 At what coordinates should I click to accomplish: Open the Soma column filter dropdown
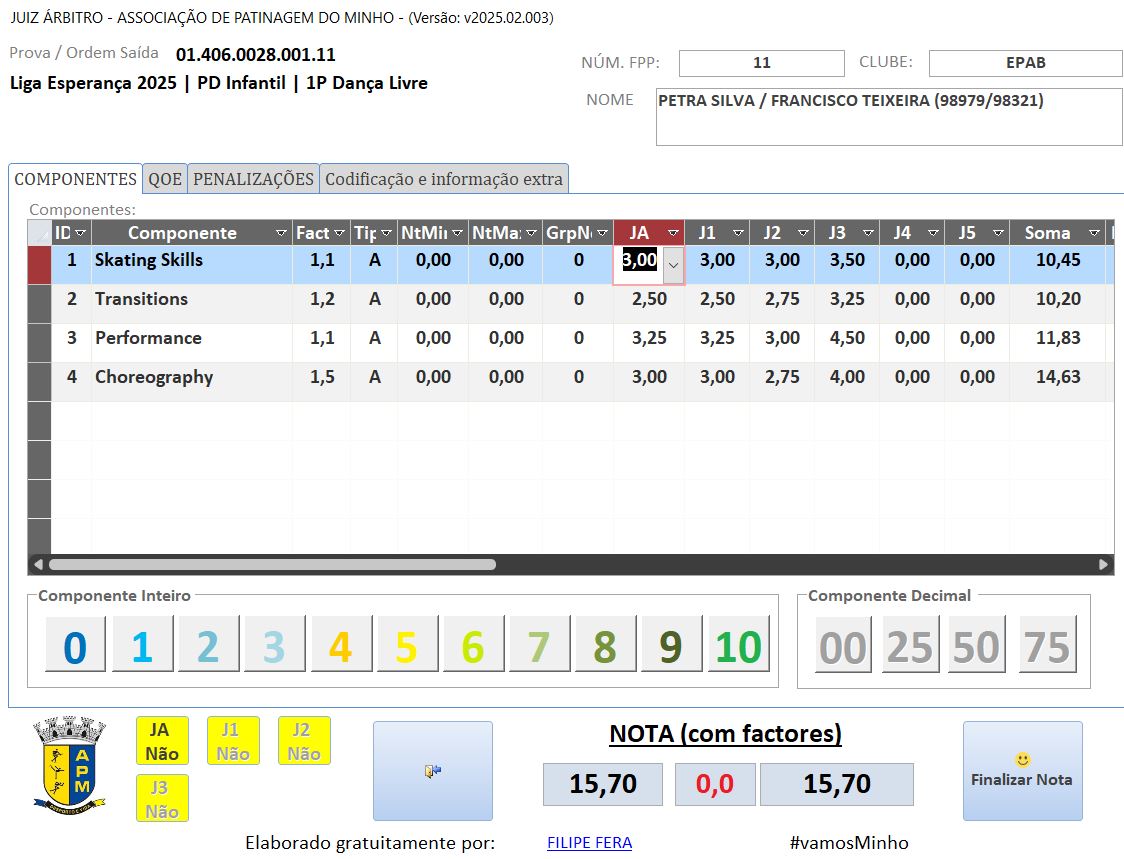click(x=1094, y=233)
